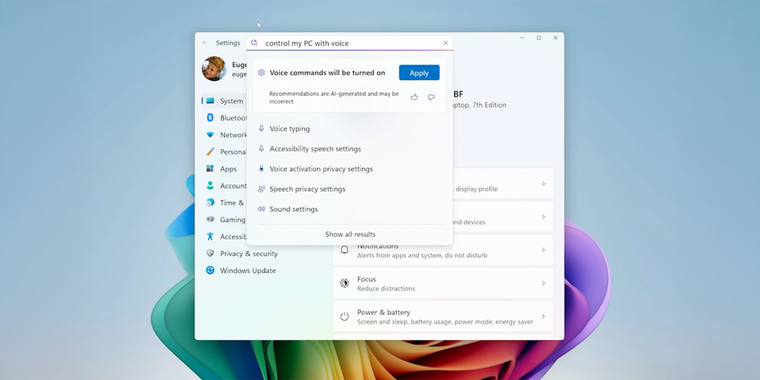Click the Bluetooth sidebar icon

click(210, 118)
